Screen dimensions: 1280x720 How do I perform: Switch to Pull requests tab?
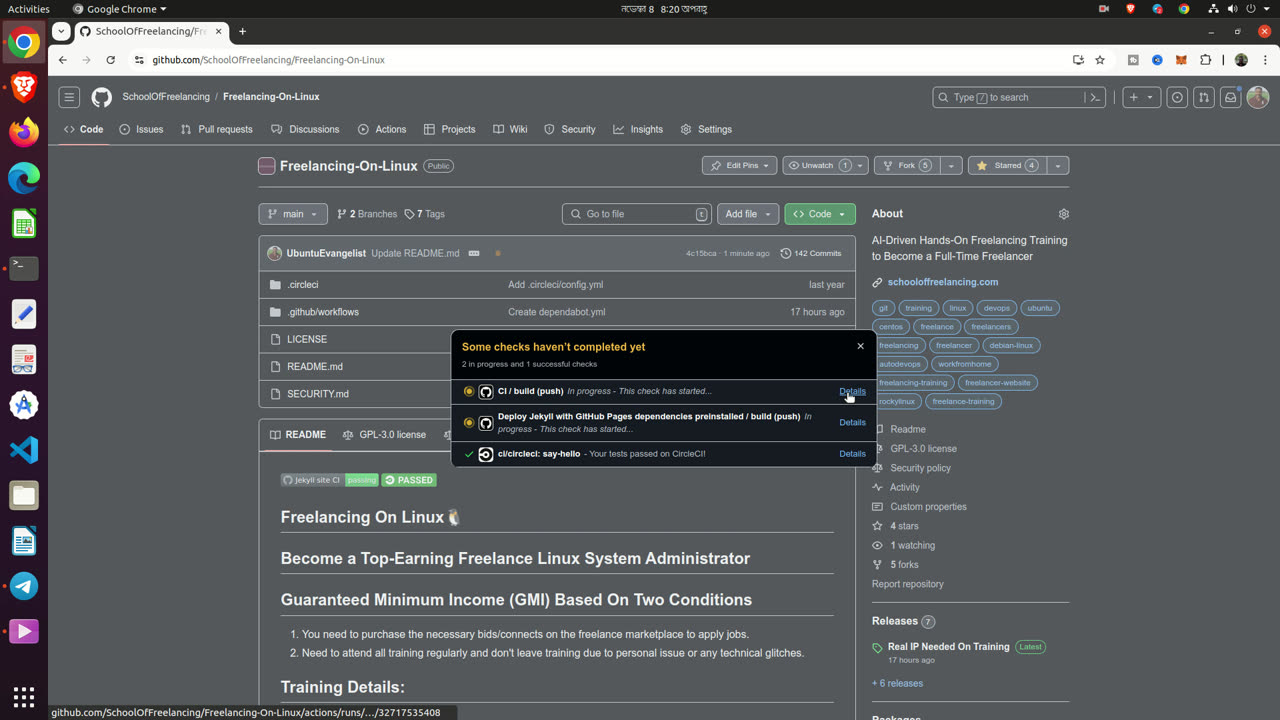click(x=216, y=129)
